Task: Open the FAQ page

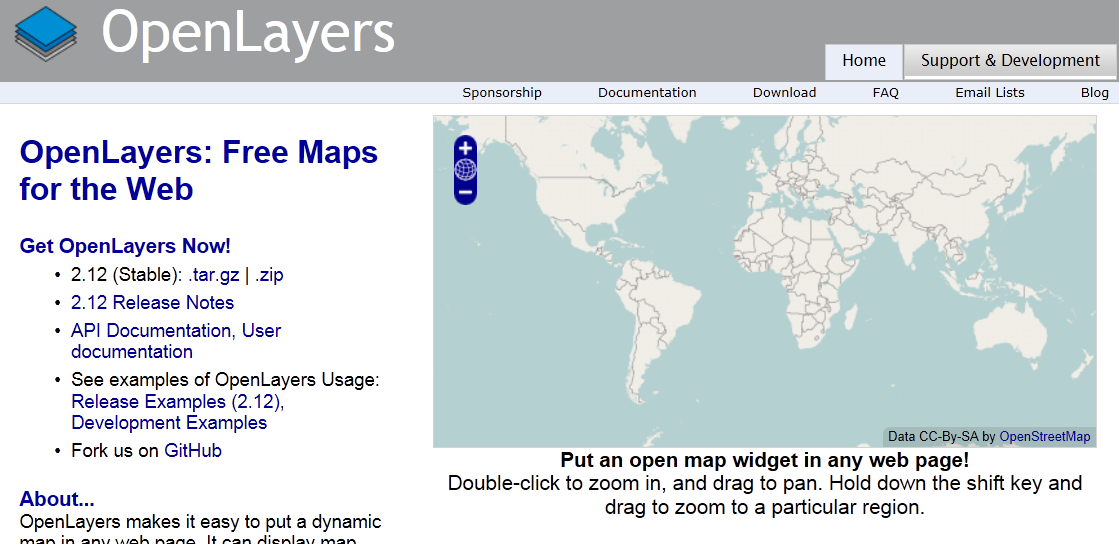Action: 886,93
